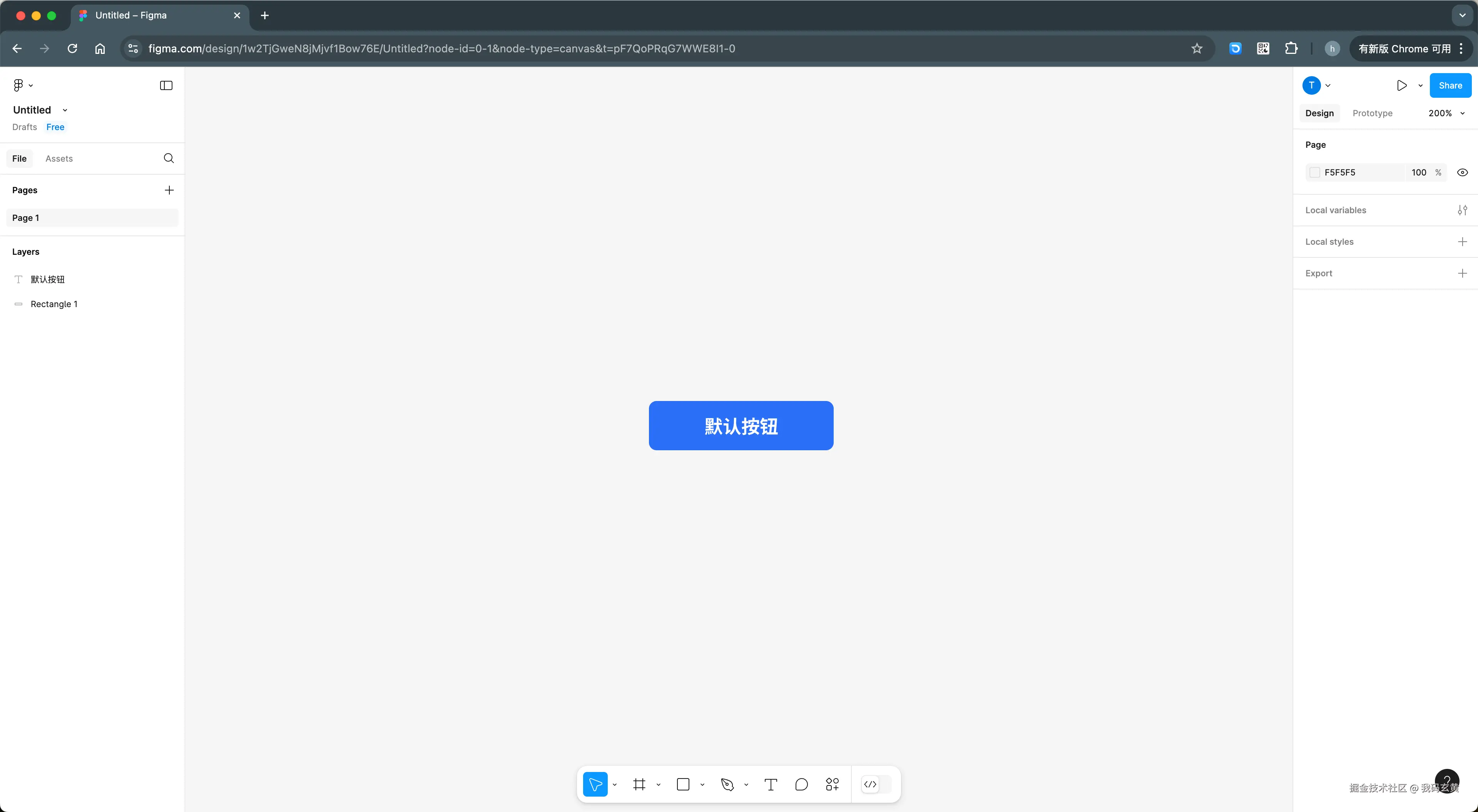Select the Text tool
Image resolution: width=1478 pixels, height=812 pixels.
coord(771,784)
